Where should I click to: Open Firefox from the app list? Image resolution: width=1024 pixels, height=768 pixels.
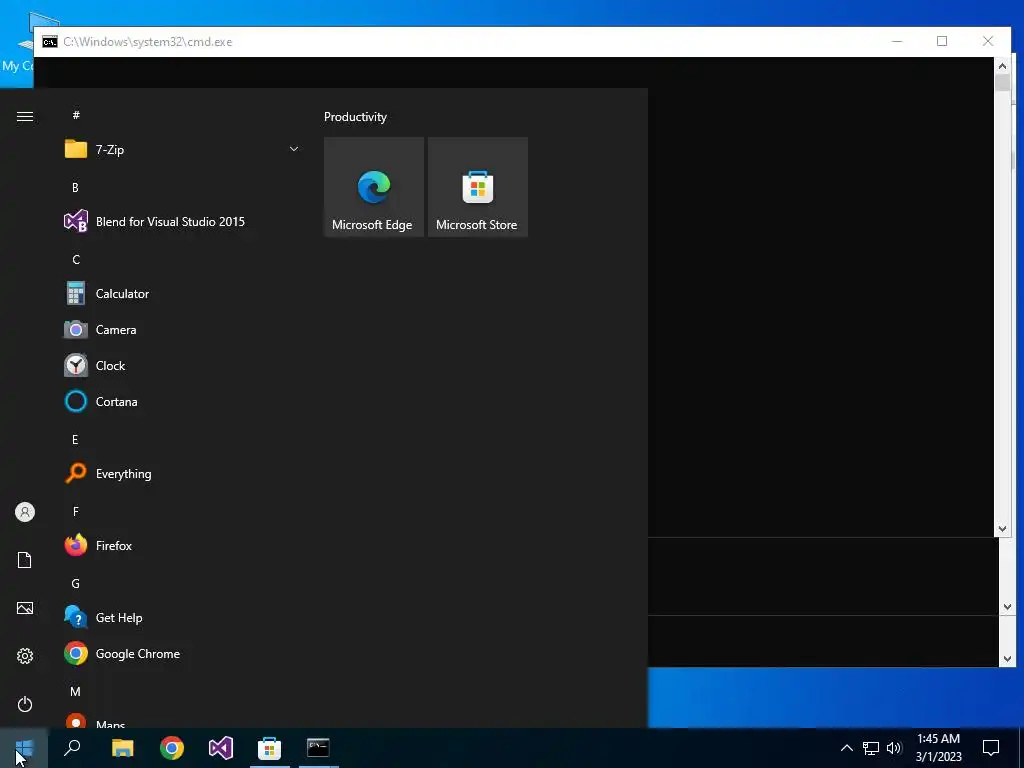(x=182, y=546)
